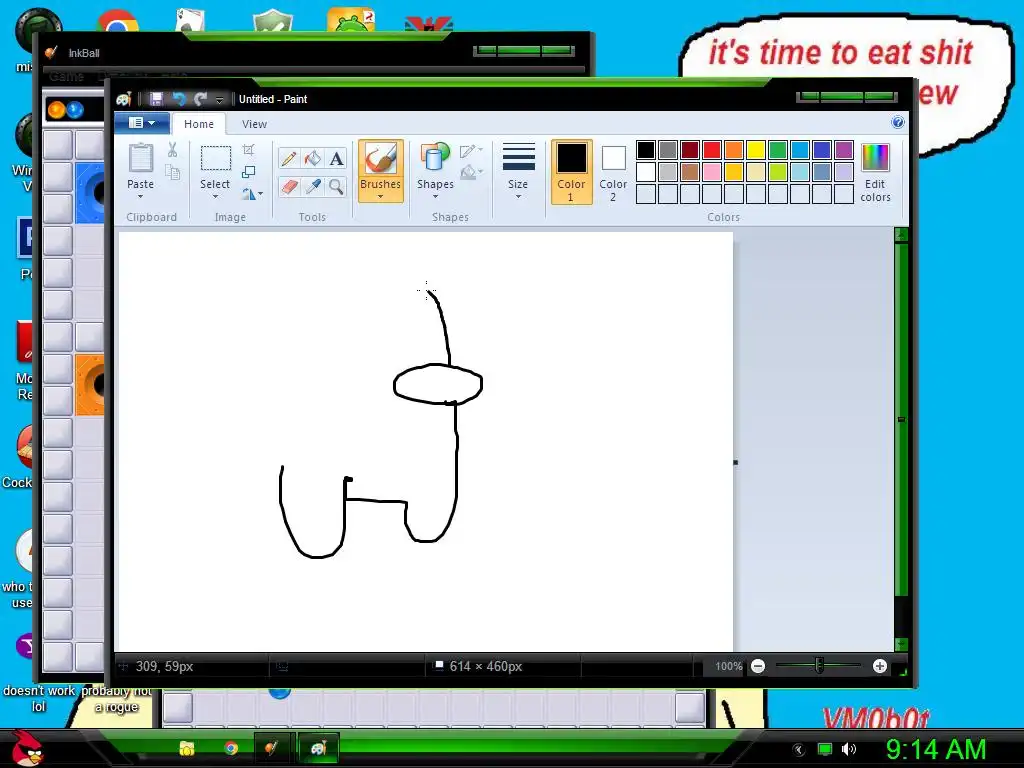Pick the brown color swatch
1024x768 pixels.
coord(690,172)
